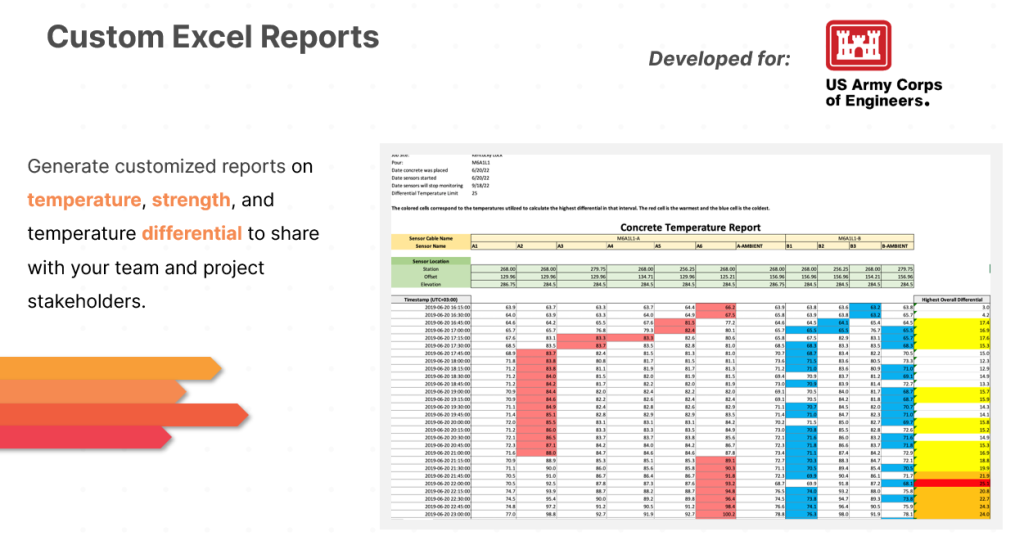Click the 'Station' row label

[431, 269]
